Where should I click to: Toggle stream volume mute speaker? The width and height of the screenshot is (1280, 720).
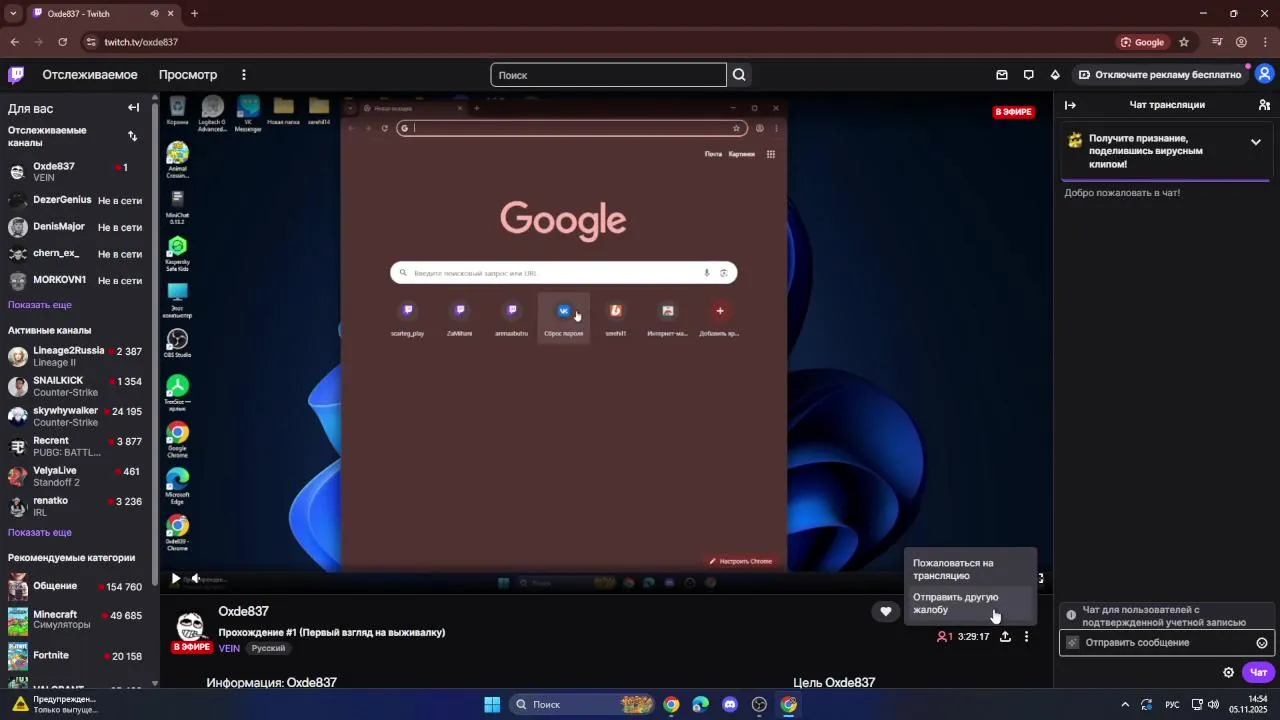point(196,578)
